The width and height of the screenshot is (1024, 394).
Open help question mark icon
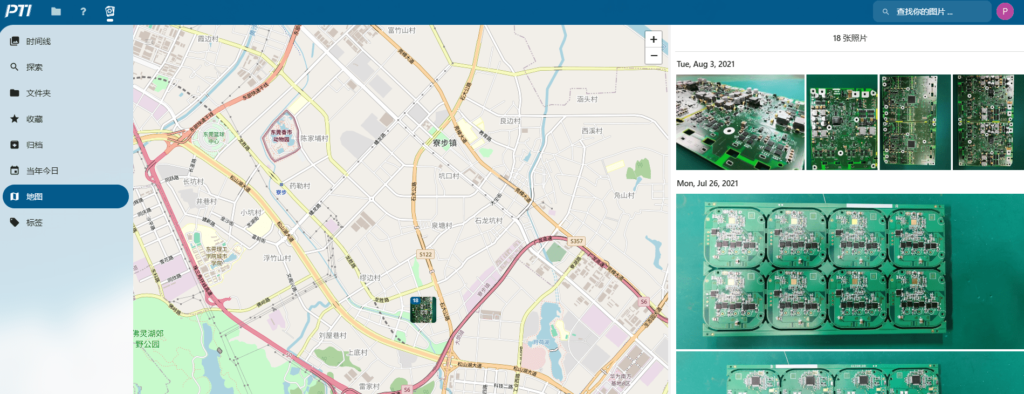(83, 11)
